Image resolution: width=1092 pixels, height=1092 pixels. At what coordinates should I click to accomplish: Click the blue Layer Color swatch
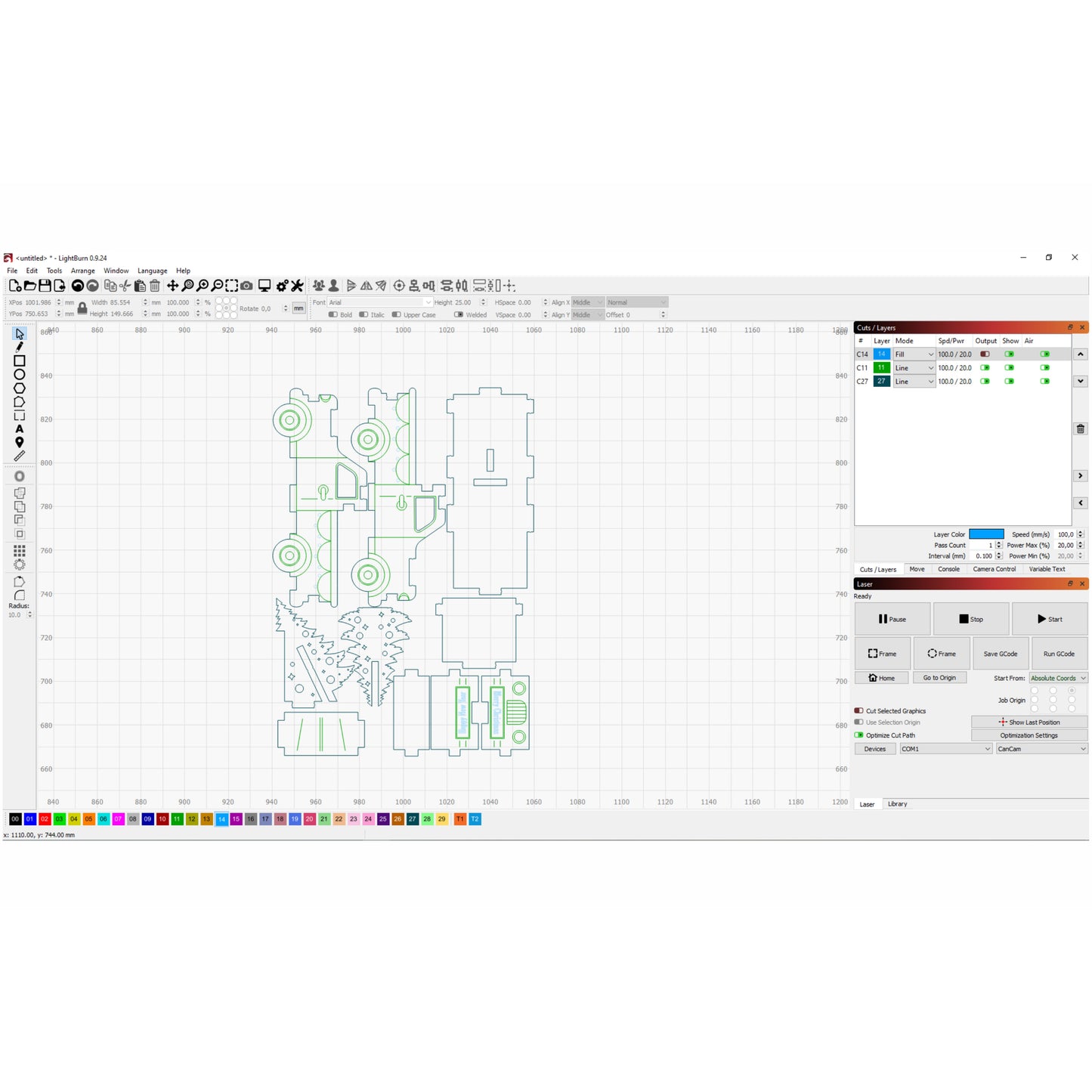click(x=986, y=534)
